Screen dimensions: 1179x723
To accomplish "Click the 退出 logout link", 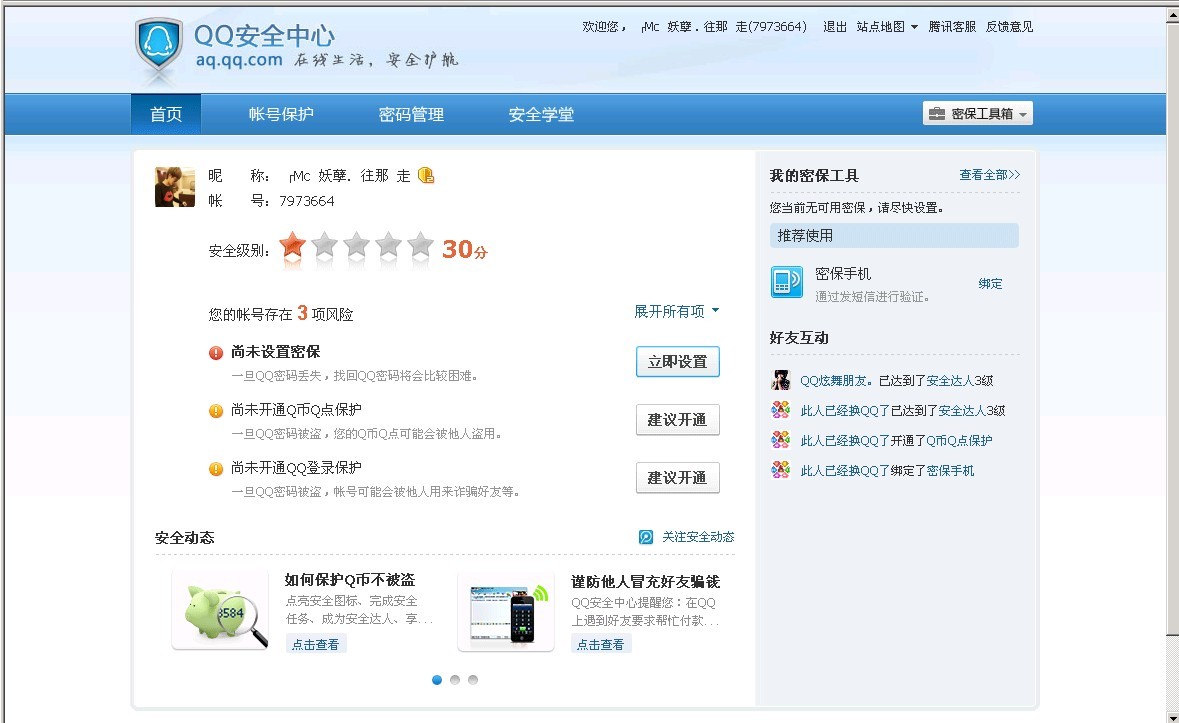I will coord(835,26).
